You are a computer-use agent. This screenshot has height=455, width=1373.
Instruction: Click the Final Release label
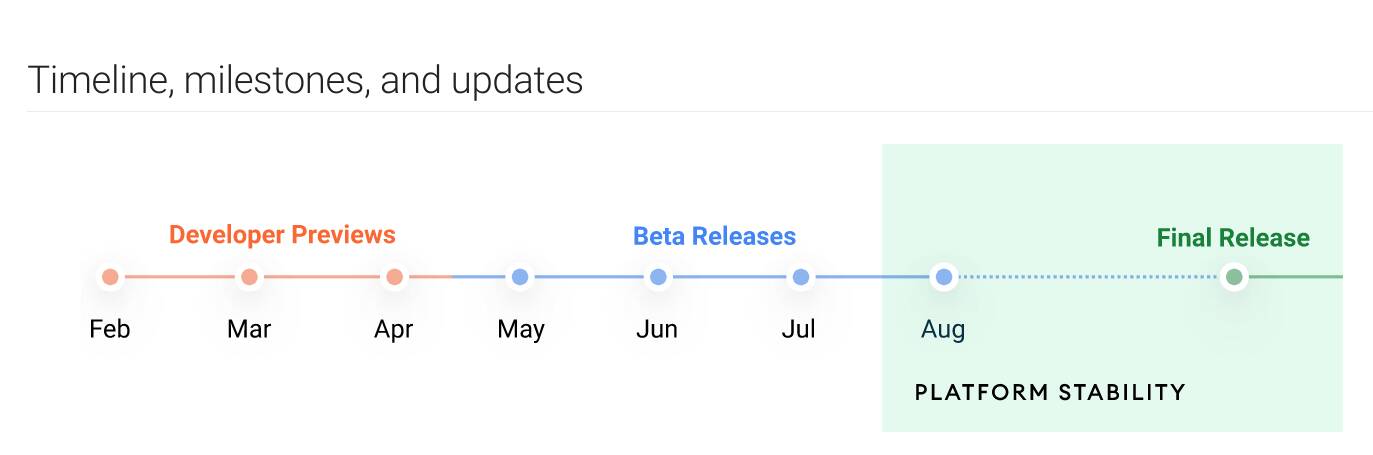(x=1233, y=238)
